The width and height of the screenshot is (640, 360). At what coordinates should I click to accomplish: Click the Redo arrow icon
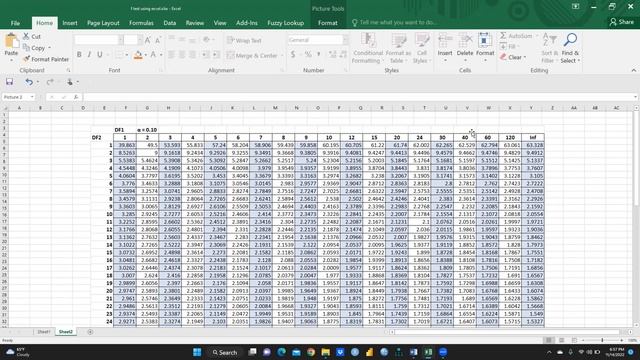pyautogui.click(x=50, y=82)
